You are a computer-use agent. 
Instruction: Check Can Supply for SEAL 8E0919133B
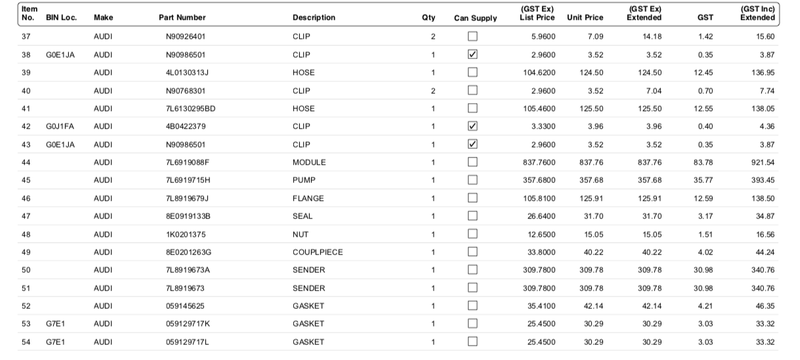(473, 216)
